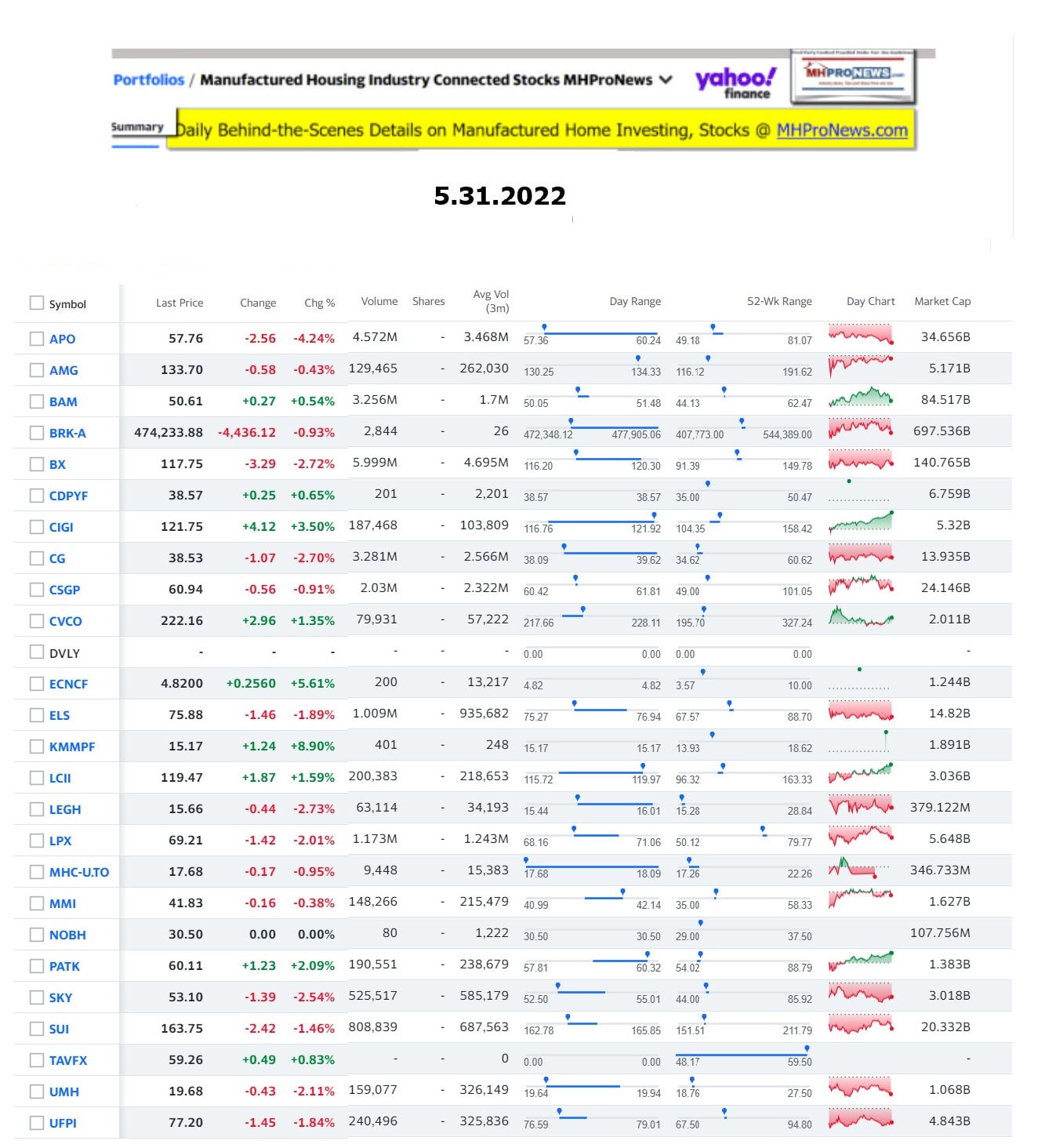Open the Portfolios breadcrumb link
The width and height of the screenshot is (1045, 1148).
click(148, 80)
